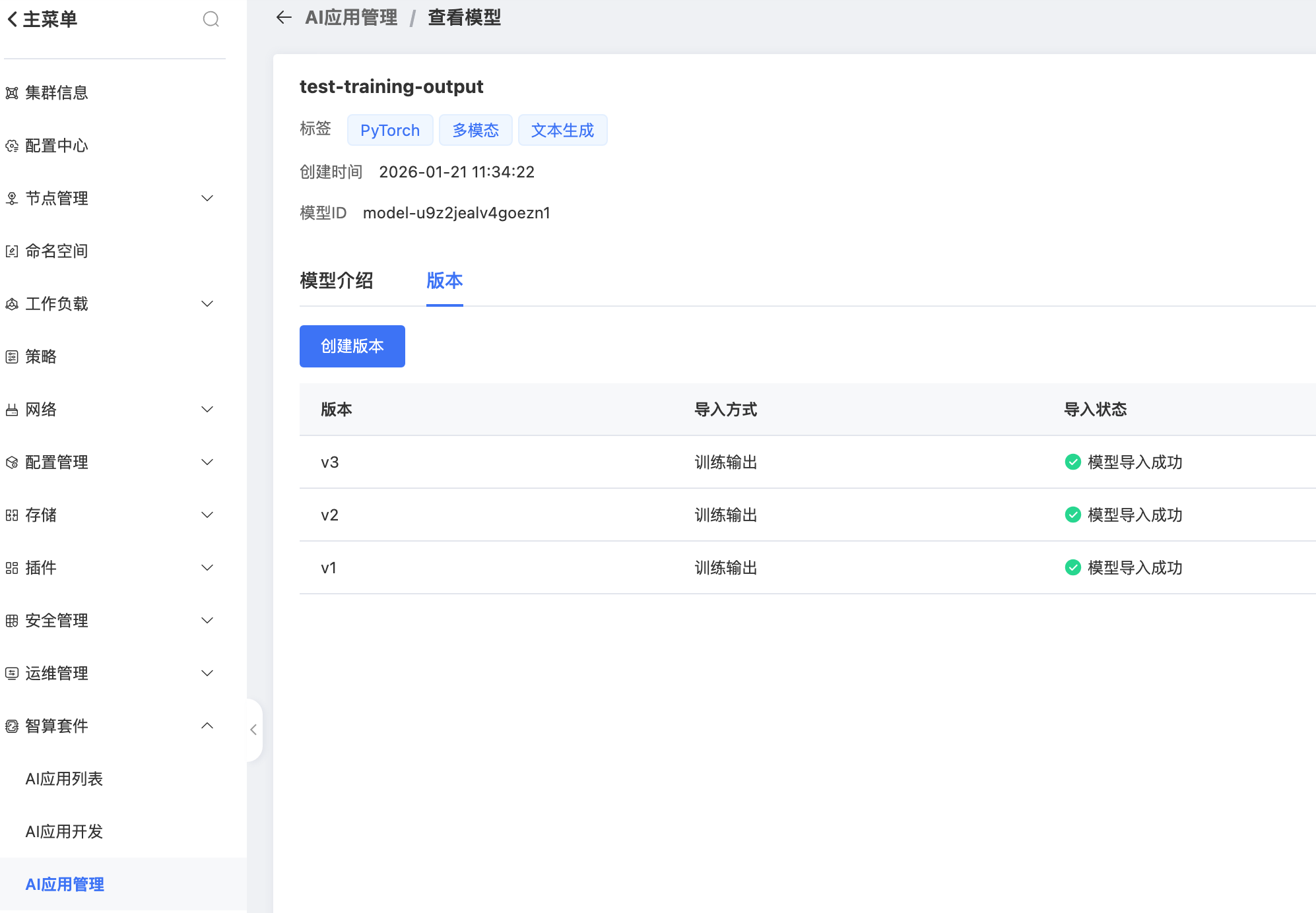
Task: Expand the 存储 menu chevron
Action: point(207,515)
